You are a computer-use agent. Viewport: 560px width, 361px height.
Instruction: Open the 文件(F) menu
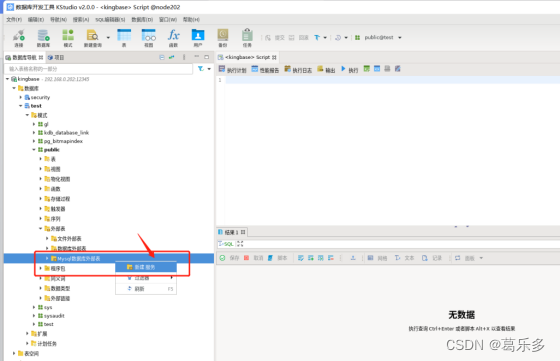coord(14,19)
